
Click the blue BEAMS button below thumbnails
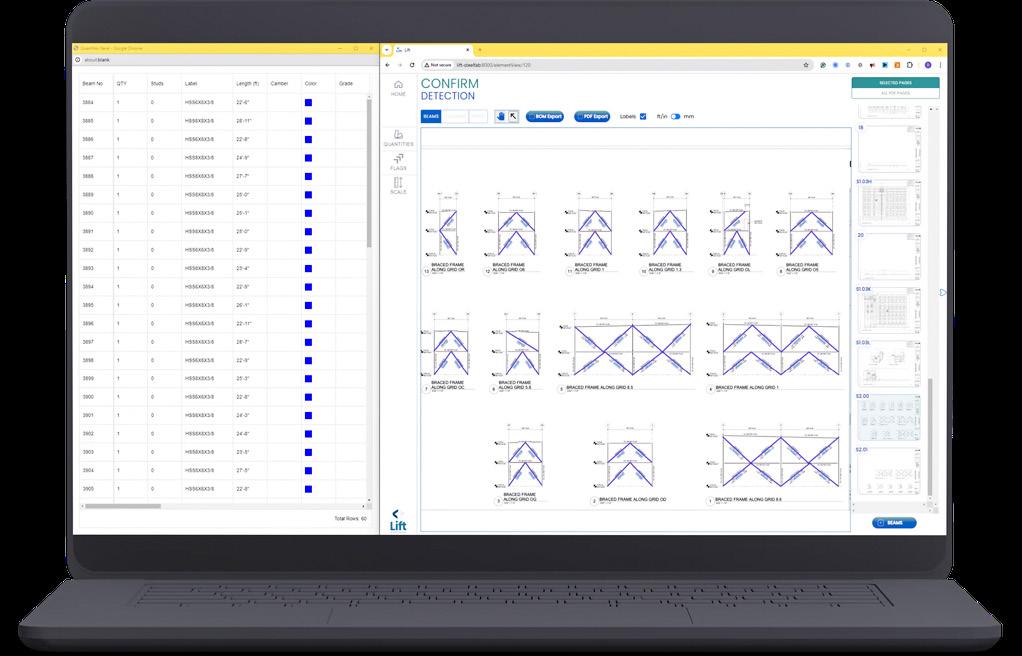coord(894,523)
